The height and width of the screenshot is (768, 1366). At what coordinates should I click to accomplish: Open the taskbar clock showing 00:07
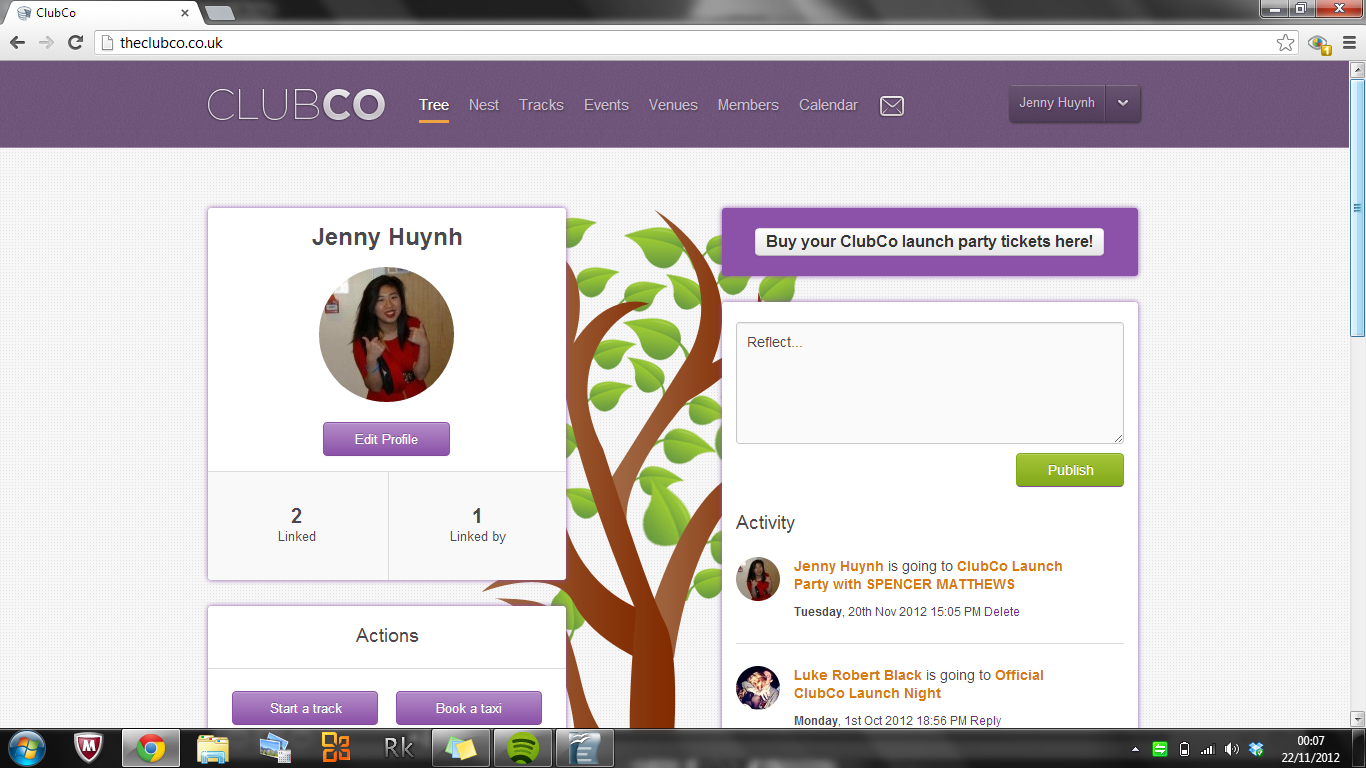(1310, 749)
